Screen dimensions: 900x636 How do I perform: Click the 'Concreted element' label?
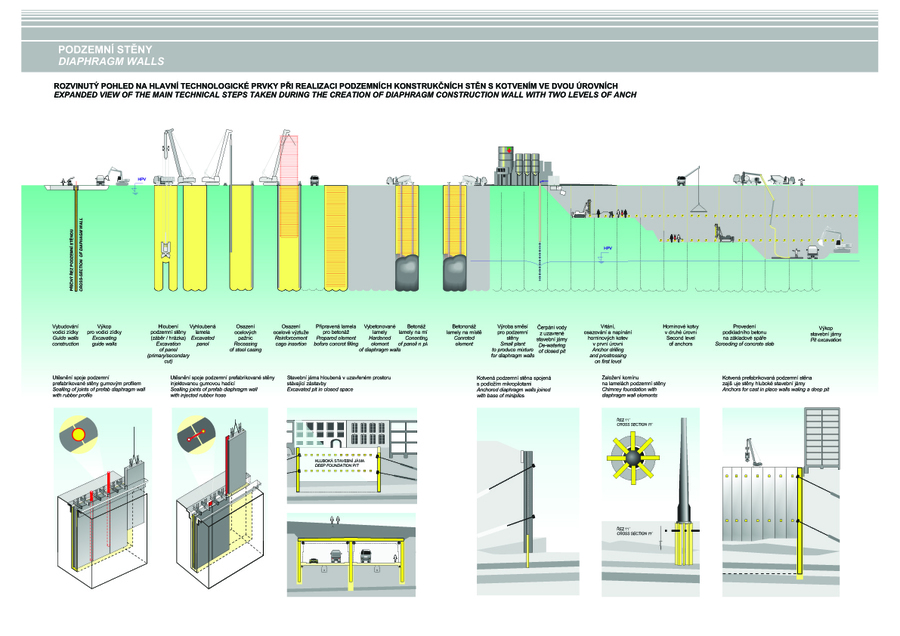pyautogui.click(x=464, y=341)
